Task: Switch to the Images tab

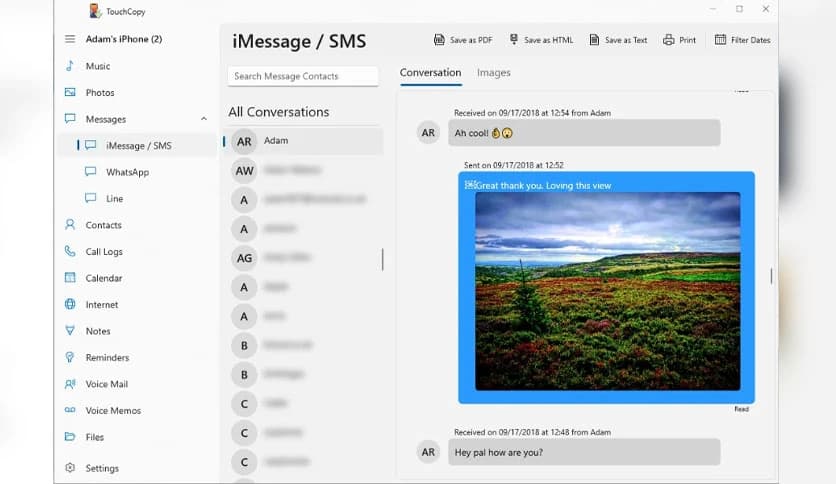Action: [x=494, y=73]
